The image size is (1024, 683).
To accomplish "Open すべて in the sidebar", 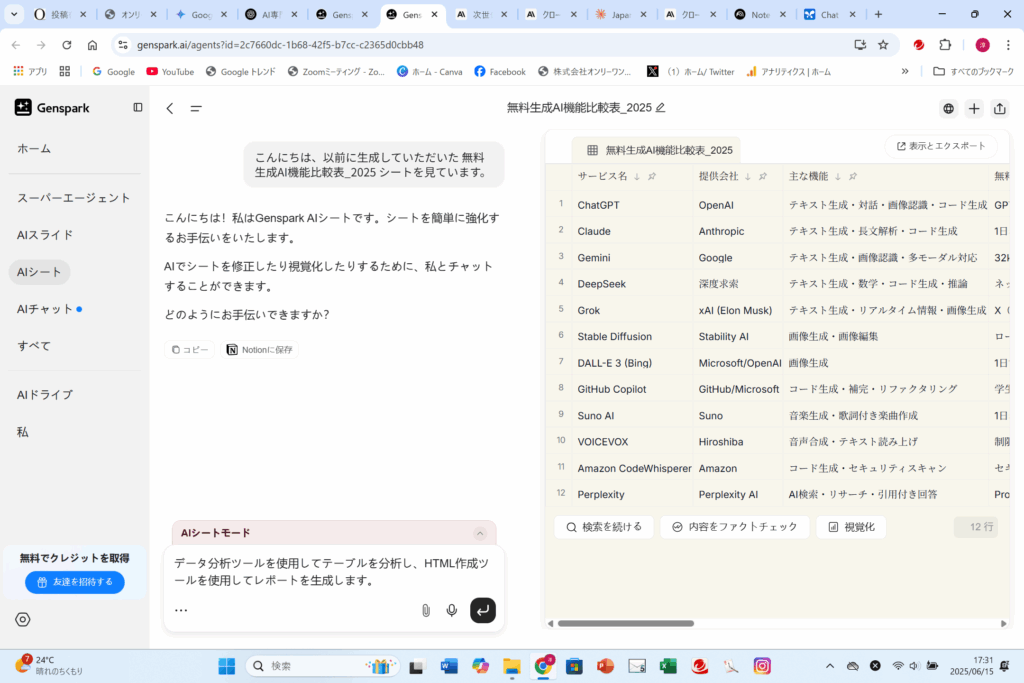I will [x=34, y=346].
